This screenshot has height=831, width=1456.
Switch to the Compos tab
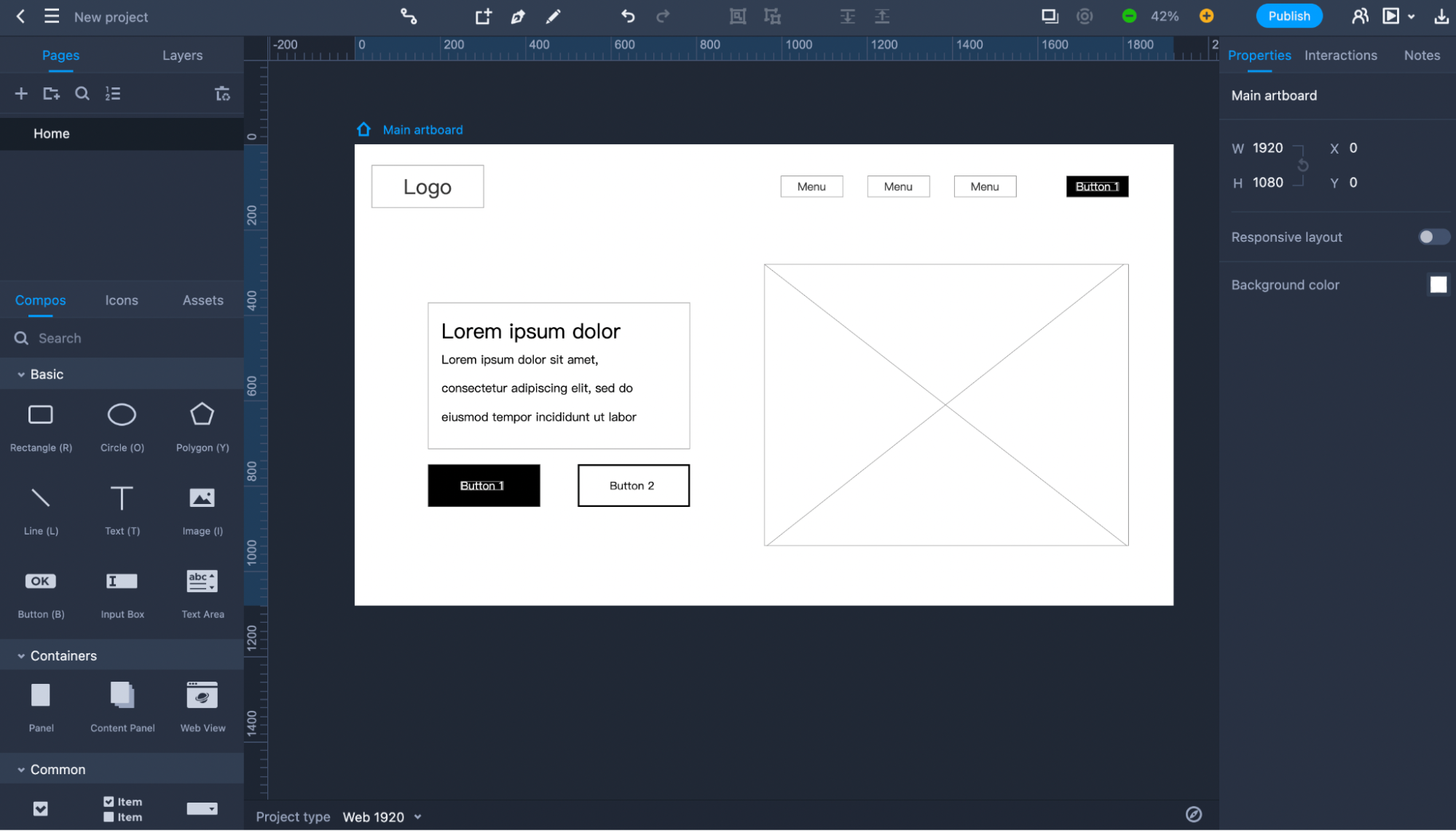point(40,300)
